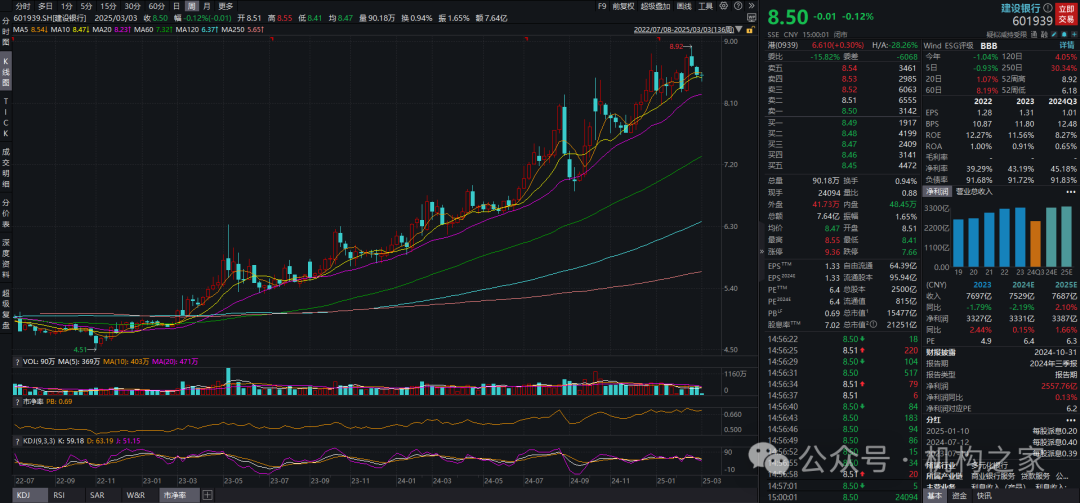Viewport: 1080px width, 503px height.
Task: Open the 前复权 adjustment dropdown
Action: tap(623, 6)
